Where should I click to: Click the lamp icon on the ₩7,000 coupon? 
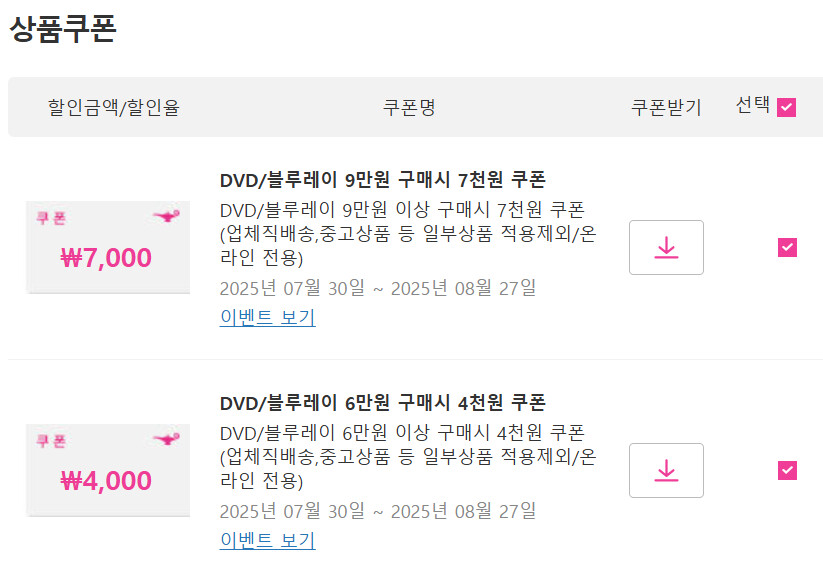click(163, 217)
